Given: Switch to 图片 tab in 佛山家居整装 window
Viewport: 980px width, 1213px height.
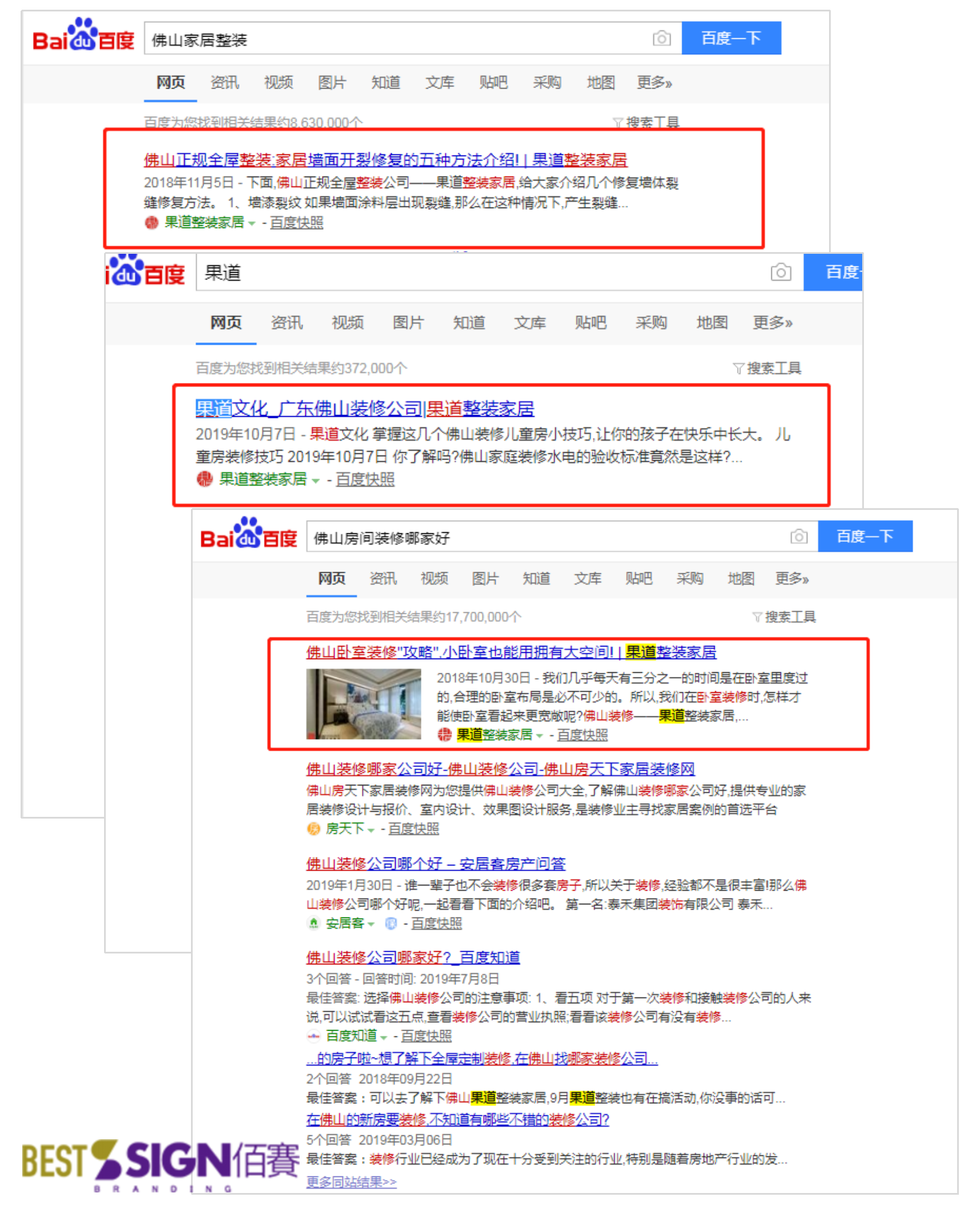Looking at the screenshot, I should [x=332, y=83].
